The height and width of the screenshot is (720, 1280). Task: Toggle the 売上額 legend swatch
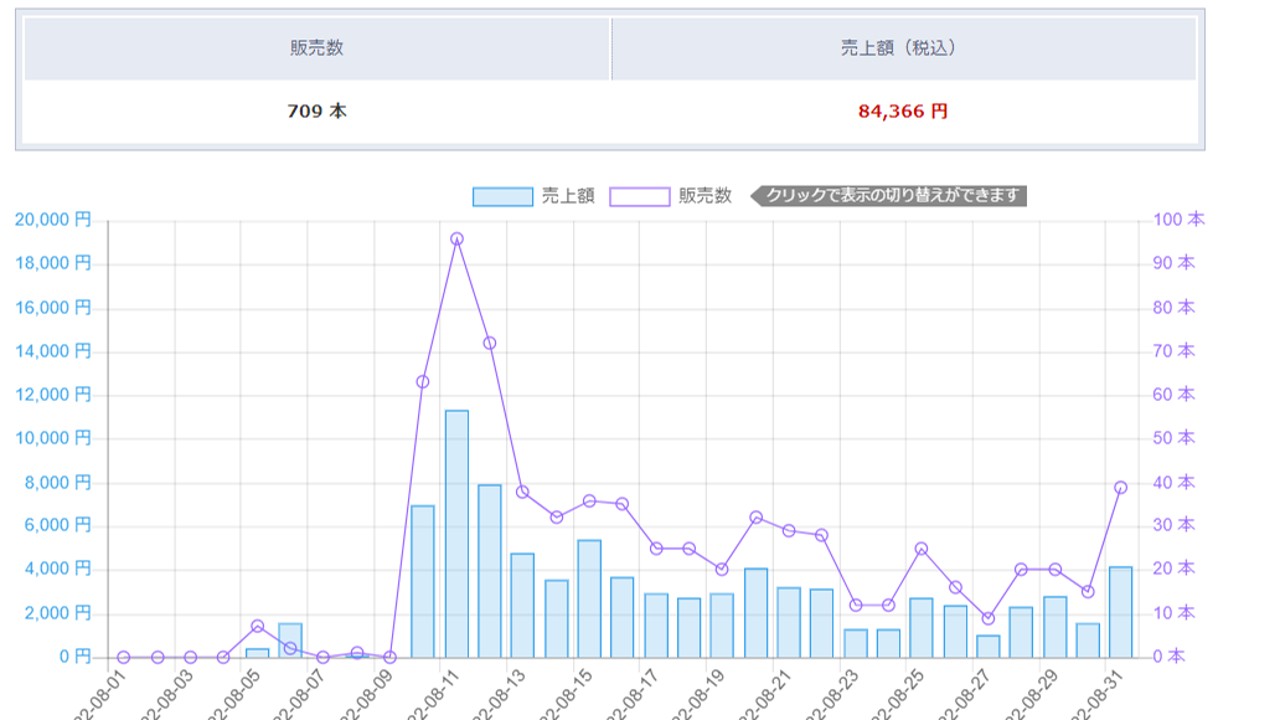point(502,197)
